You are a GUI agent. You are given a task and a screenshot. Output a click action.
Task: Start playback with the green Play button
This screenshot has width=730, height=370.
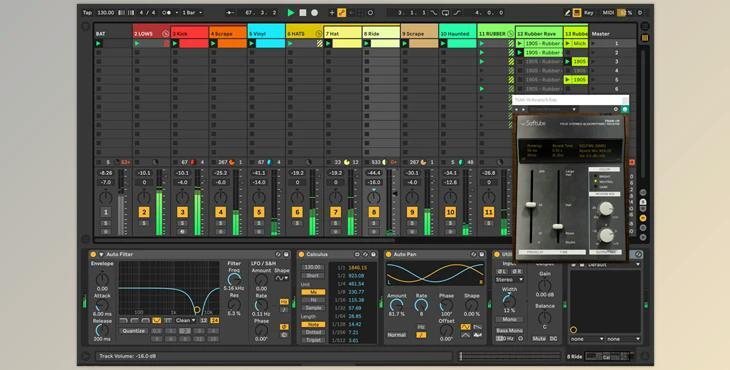tap(291, 13)
